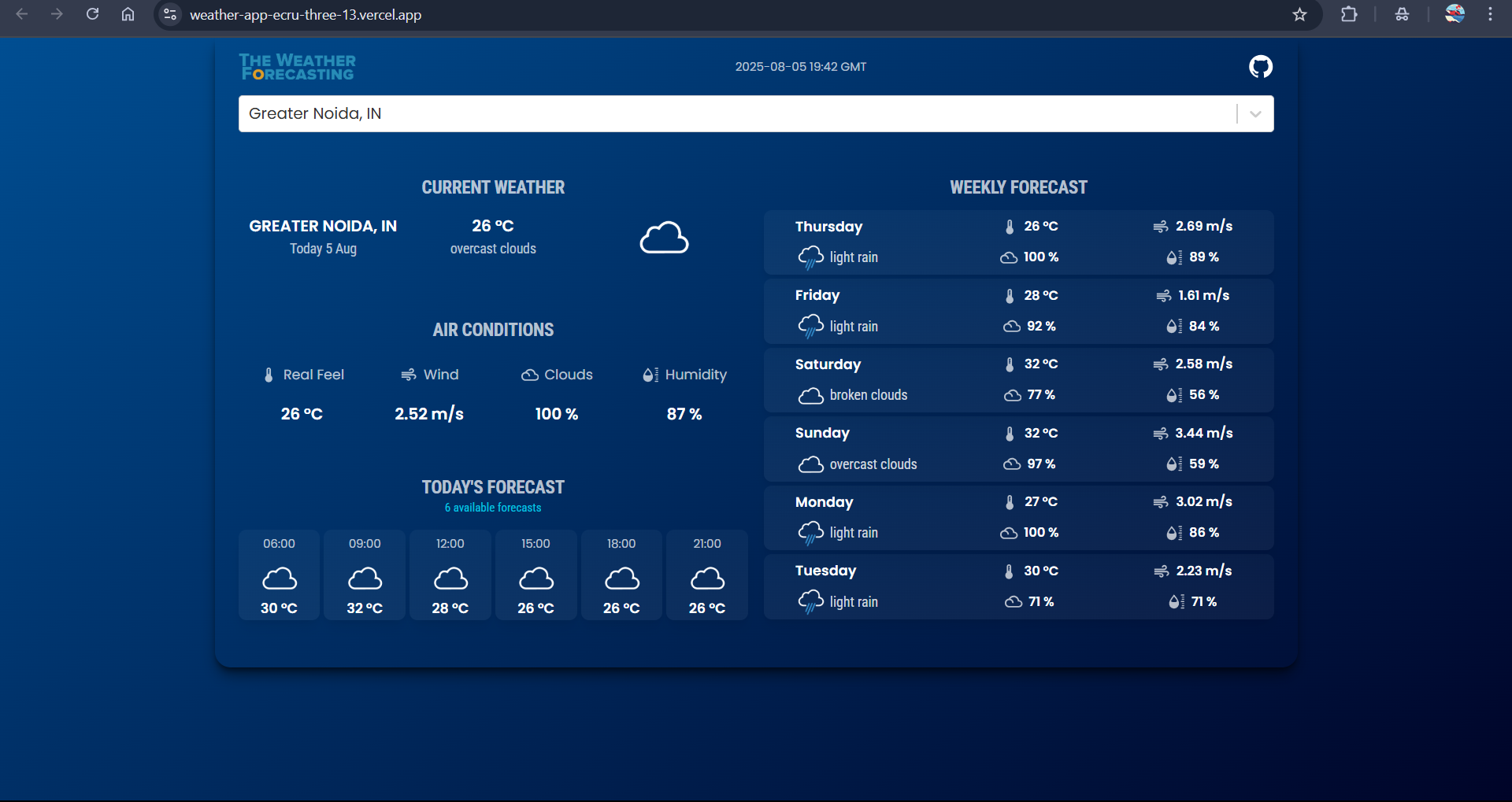Image resolution: width=1512 pixels, height=802 pixels.
Task: Select Saturday's broken clouds icon
Action: click(x=810, y=395)
